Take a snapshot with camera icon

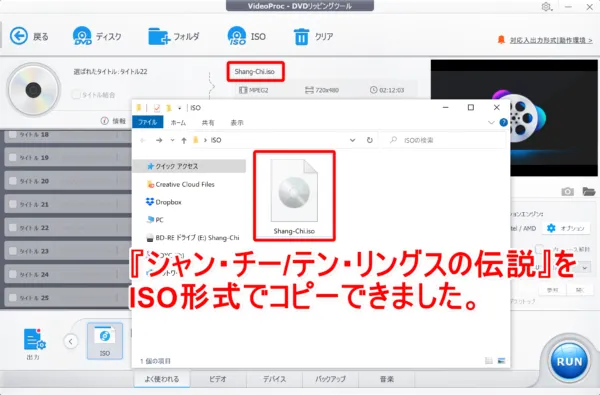[x=567, y=191]
